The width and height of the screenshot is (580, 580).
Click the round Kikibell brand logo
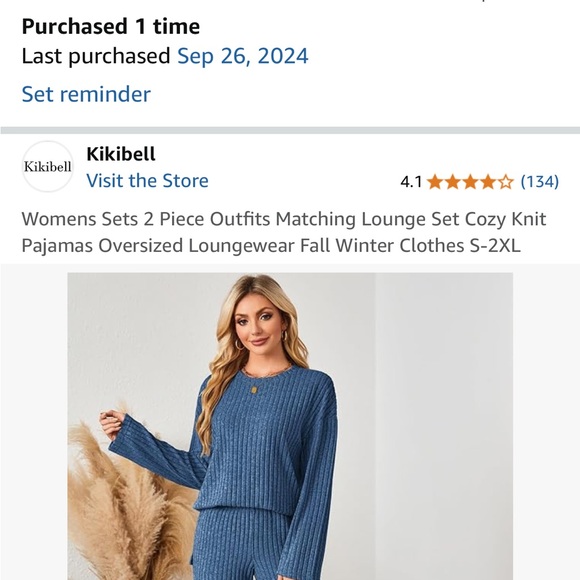[48, 166]
